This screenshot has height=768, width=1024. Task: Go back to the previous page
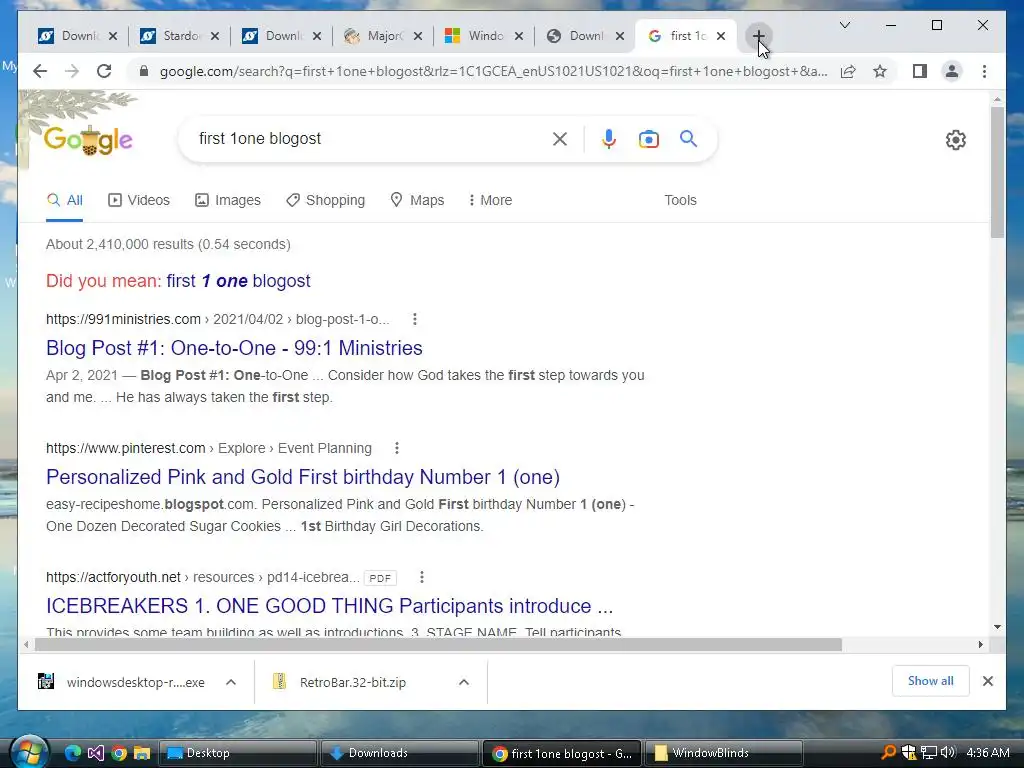[40, 71]
